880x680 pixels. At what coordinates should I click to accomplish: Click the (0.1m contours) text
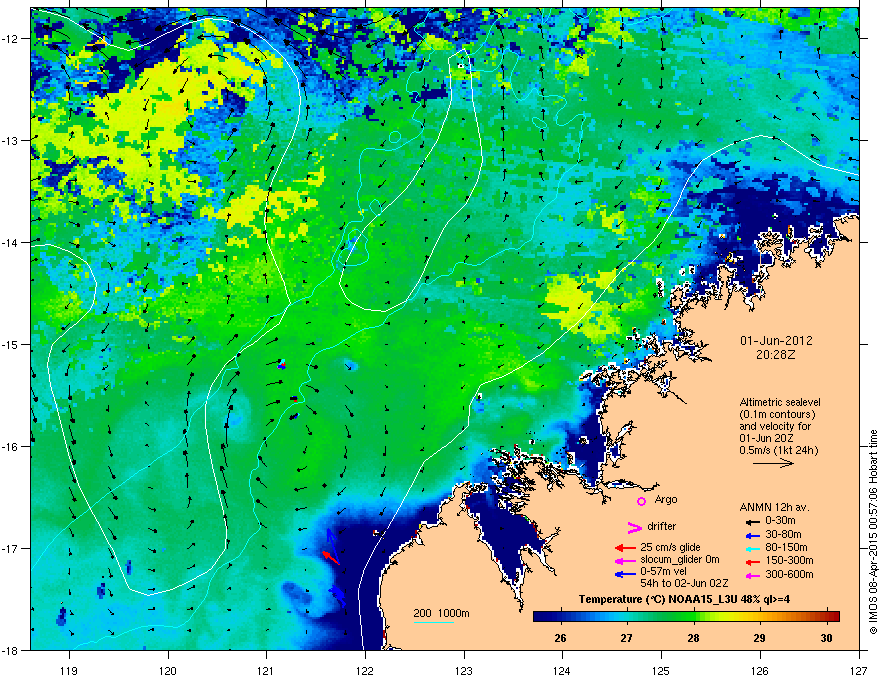pos(777,415)
